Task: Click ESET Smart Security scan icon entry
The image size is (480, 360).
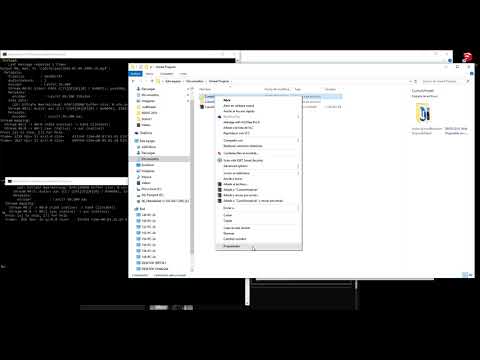Action: click(220, 160)
